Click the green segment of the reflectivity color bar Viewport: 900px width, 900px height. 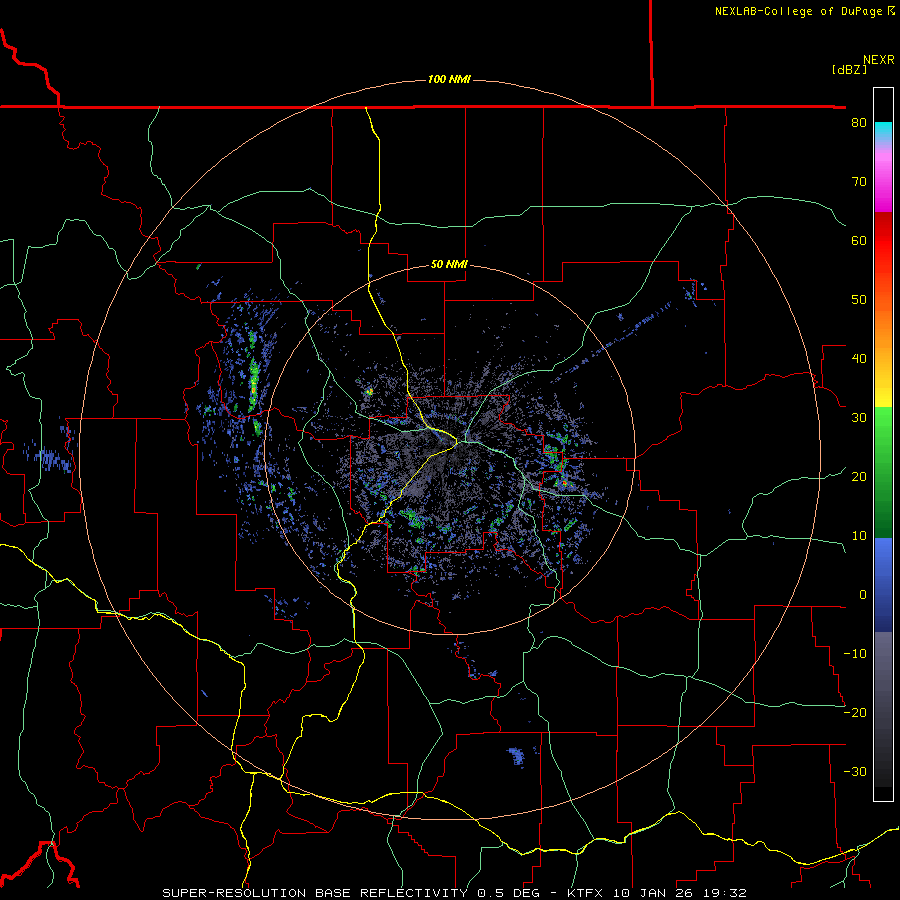(x=883, y=472)
